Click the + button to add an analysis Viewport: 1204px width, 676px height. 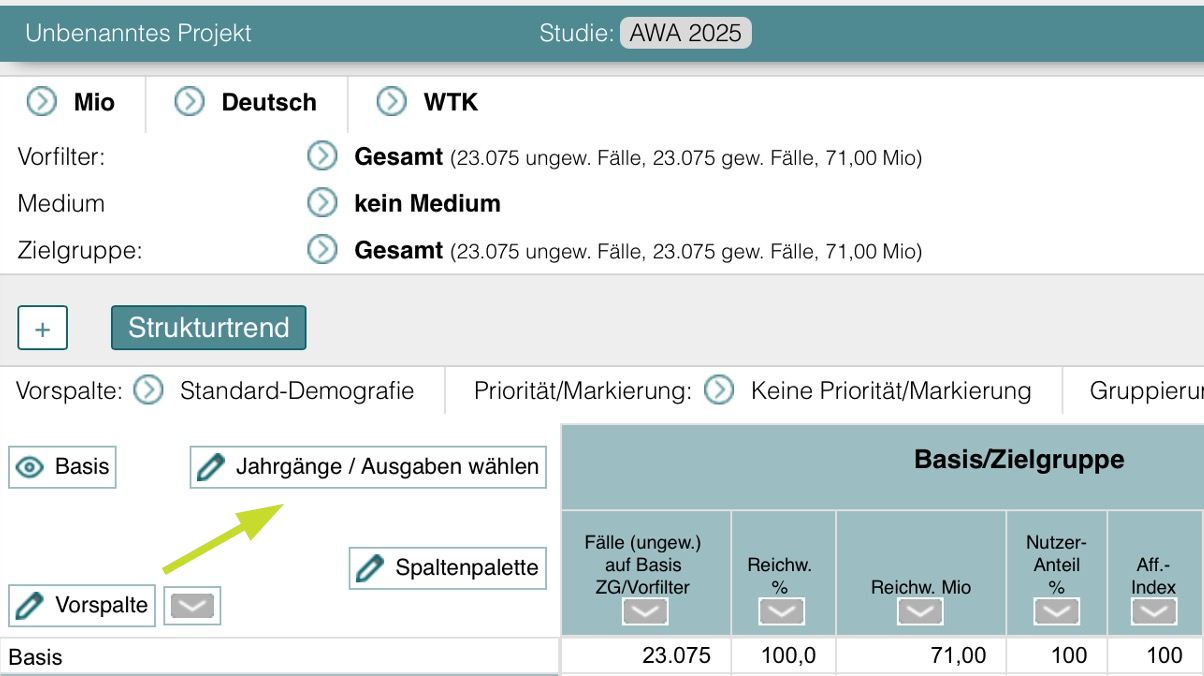(42, 327)
